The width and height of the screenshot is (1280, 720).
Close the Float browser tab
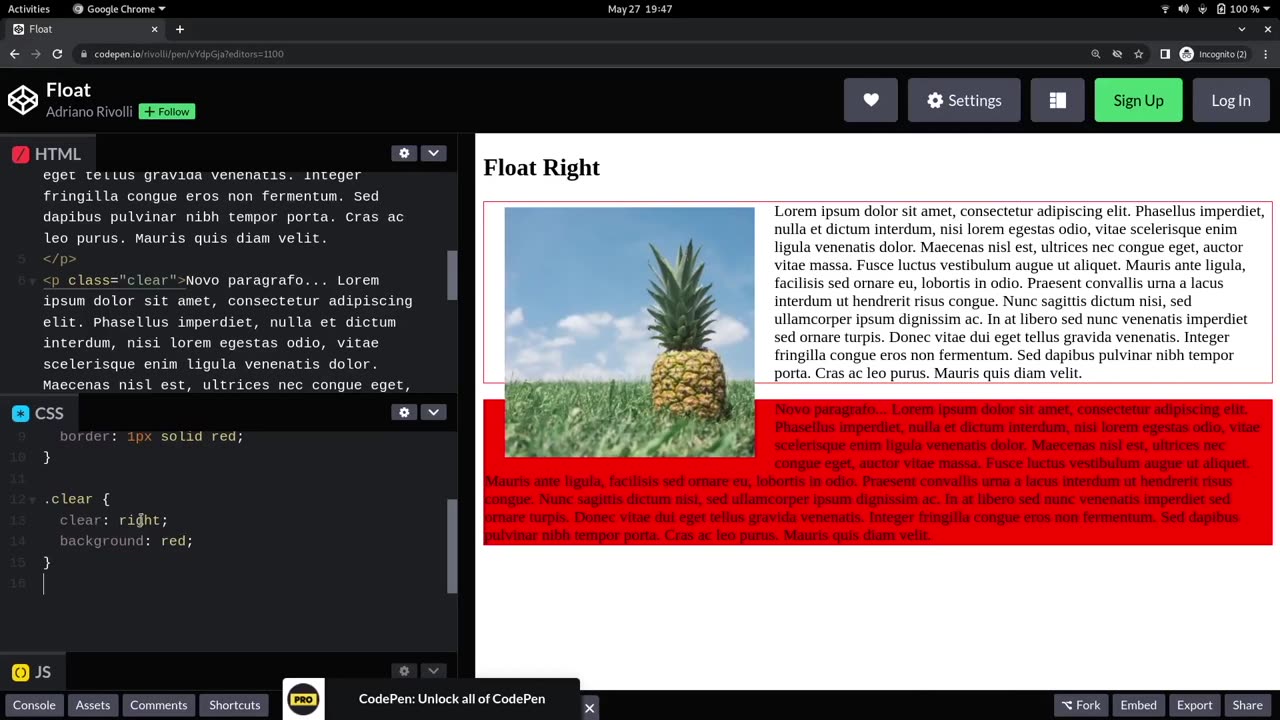[154, 29]
